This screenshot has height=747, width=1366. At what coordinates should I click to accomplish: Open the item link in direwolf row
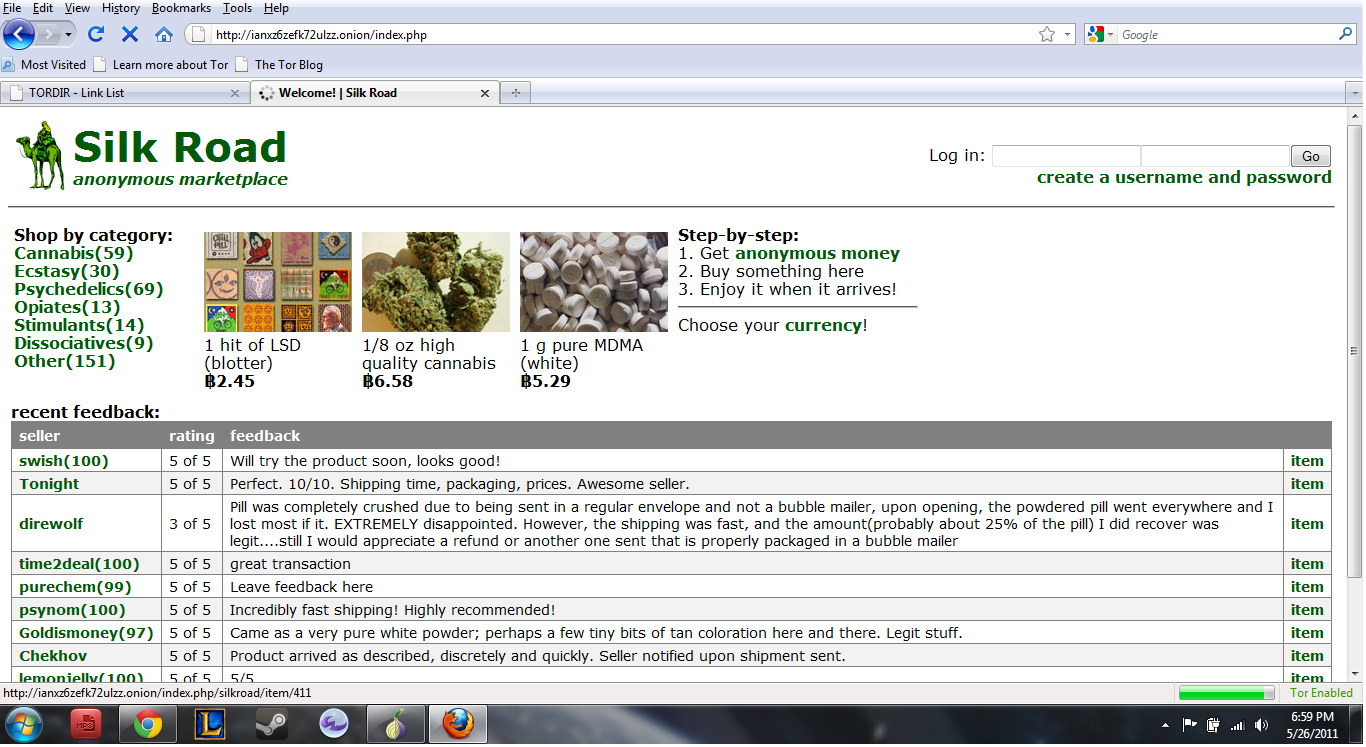click(x=1307, y=524)
